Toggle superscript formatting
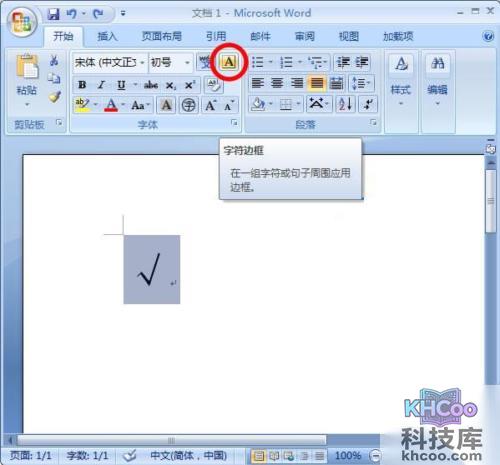The image size is (500, 465). tap(190, 85)
